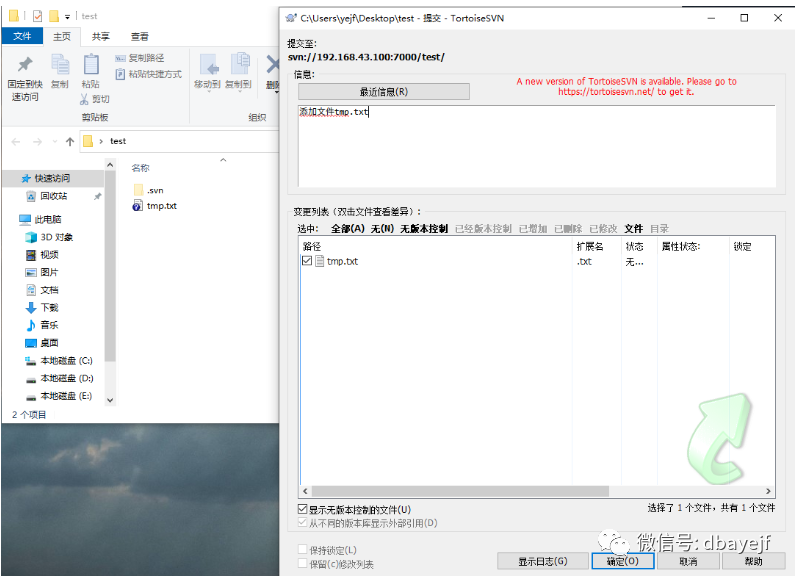Viewport: 795px width, 579px height.
Task: Open the File (文件) tab in Explorer
Action: [x=22, y=37]
